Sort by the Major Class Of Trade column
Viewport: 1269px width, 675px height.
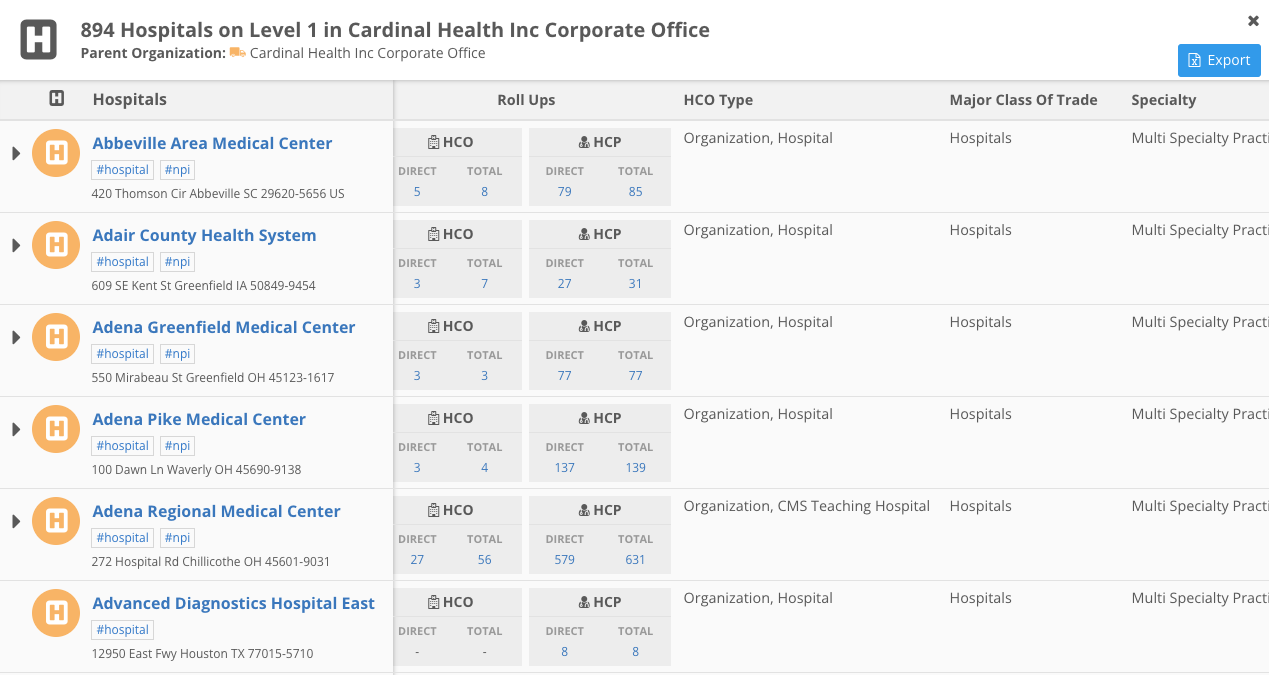click(1023, 100)
